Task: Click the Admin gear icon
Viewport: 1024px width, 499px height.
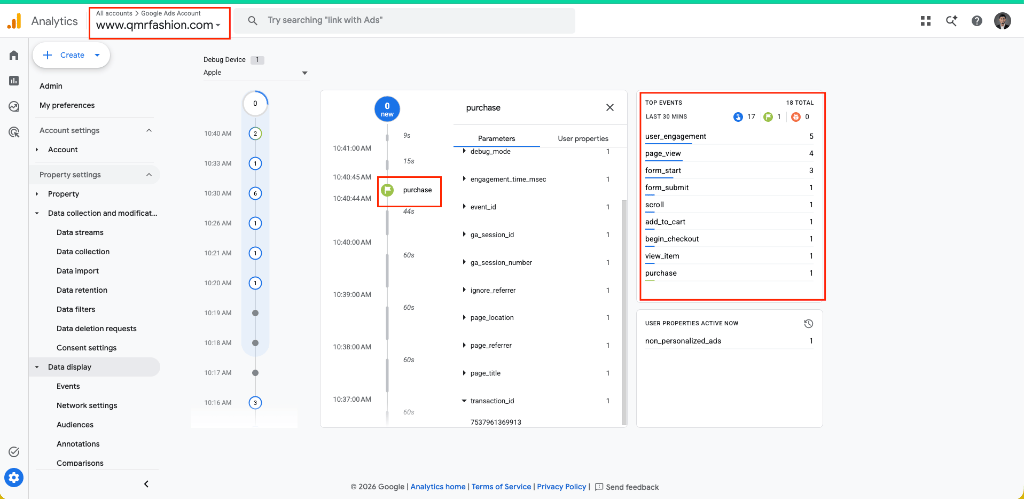Action: [14, 478]
